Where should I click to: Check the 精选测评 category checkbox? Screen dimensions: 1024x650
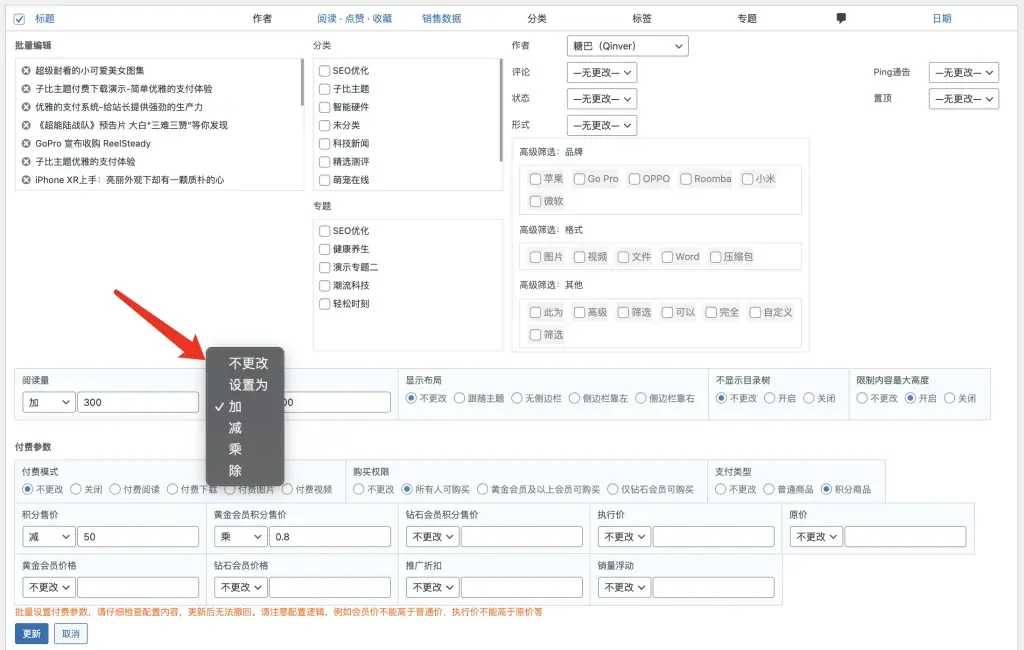[x=325, y=162]
